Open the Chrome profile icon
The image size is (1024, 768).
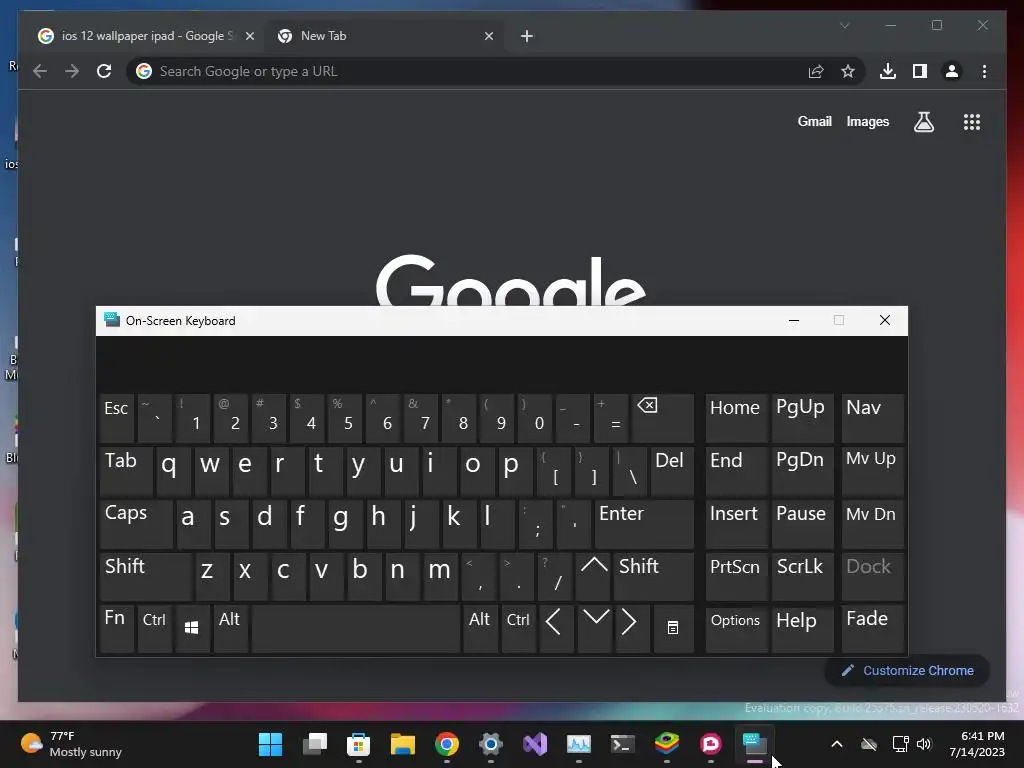952,71
